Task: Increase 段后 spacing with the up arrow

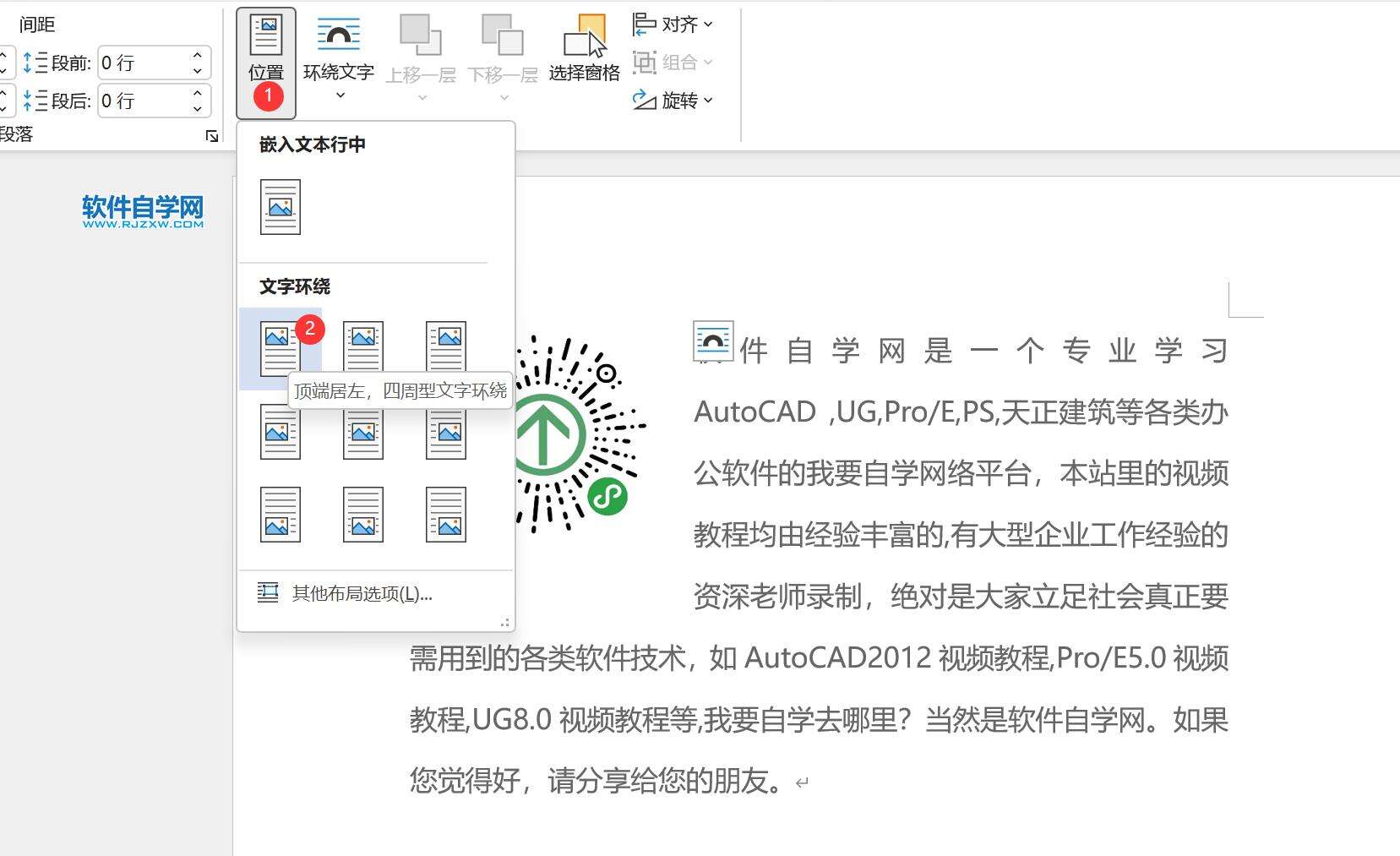Action: 198,93
